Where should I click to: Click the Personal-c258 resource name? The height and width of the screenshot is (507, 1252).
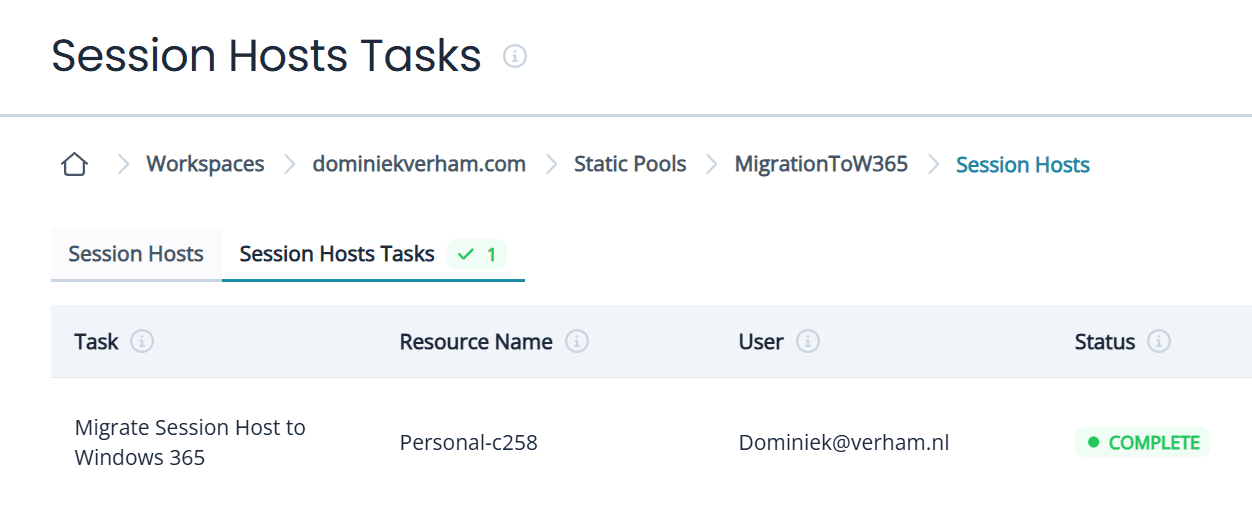468,442
